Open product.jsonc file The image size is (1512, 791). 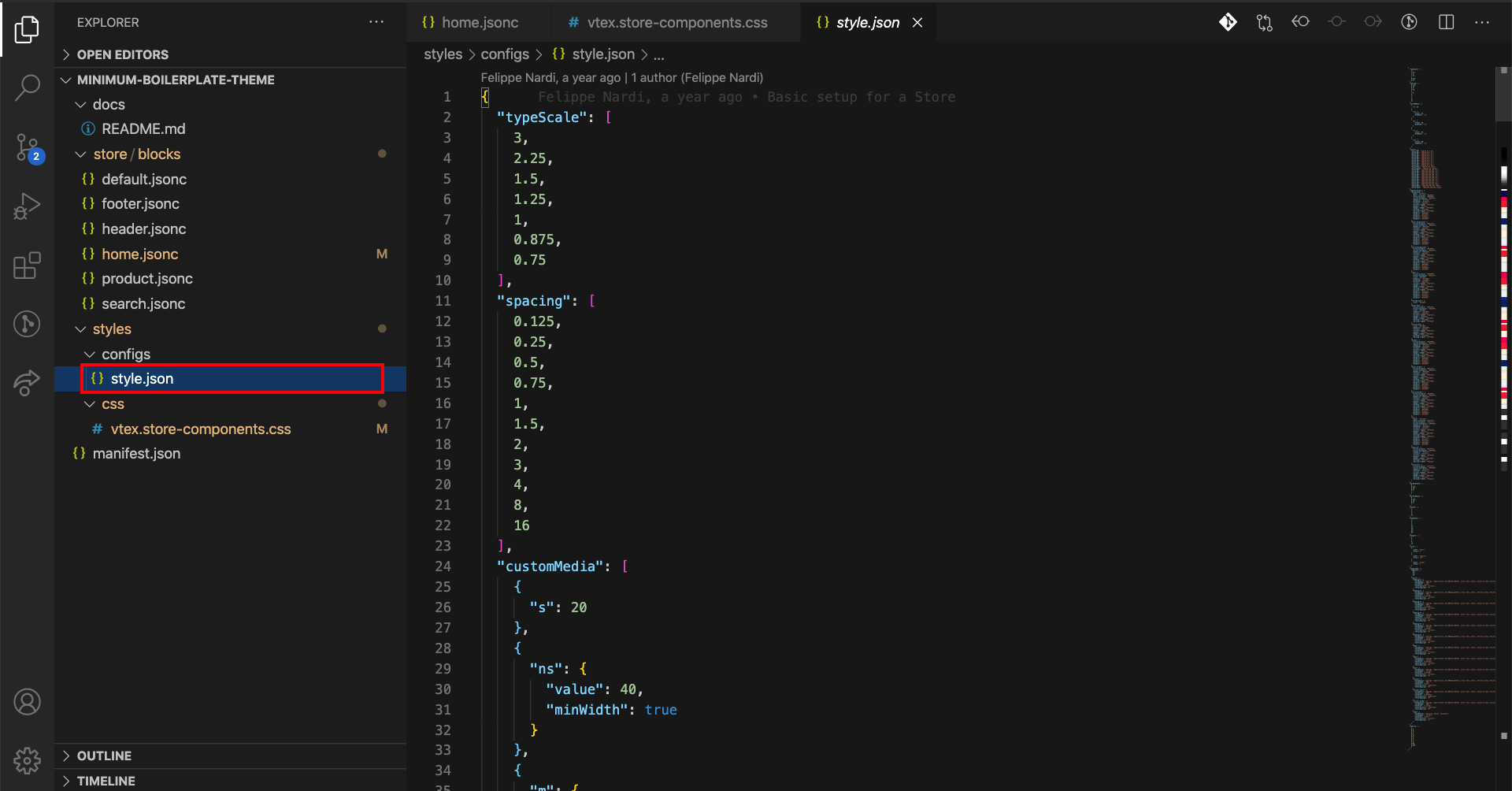coord(230,278)
